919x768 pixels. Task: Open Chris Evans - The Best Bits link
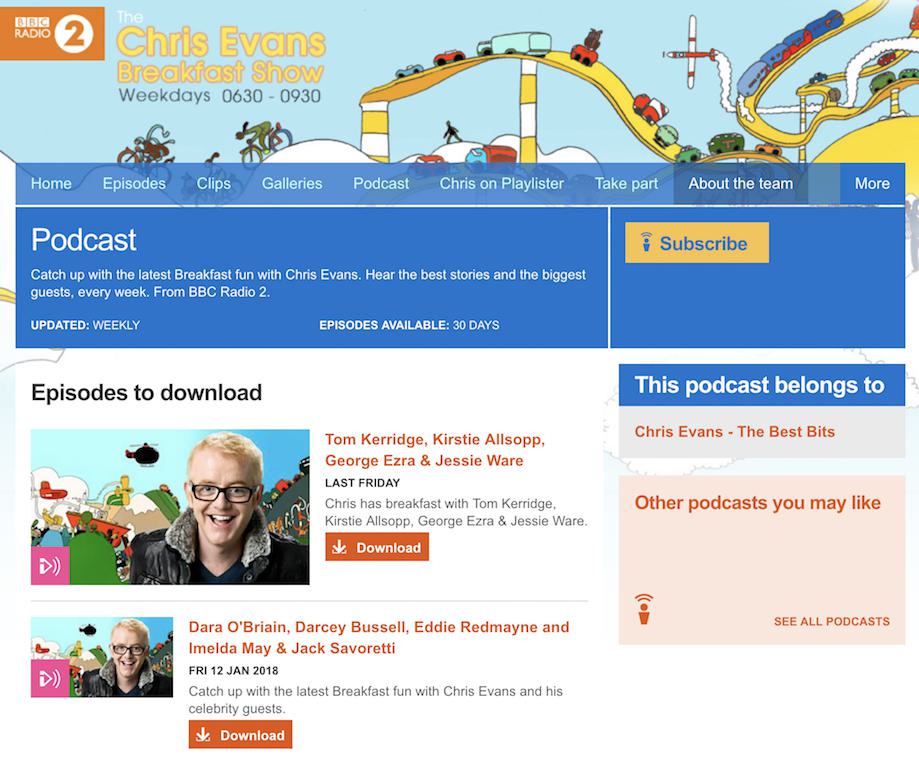point(735,432)
